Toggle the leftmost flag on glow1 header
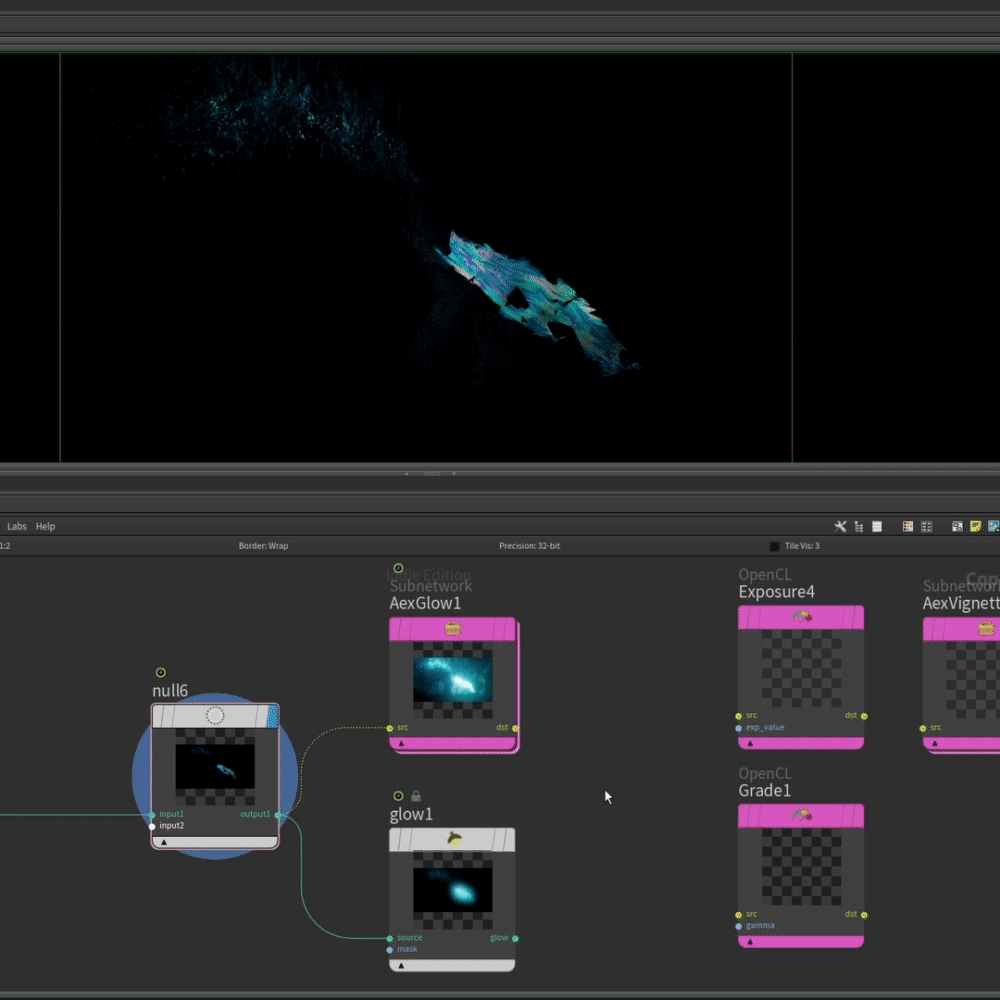Viewport: 1000px width, 1000px height. point(395,840)
